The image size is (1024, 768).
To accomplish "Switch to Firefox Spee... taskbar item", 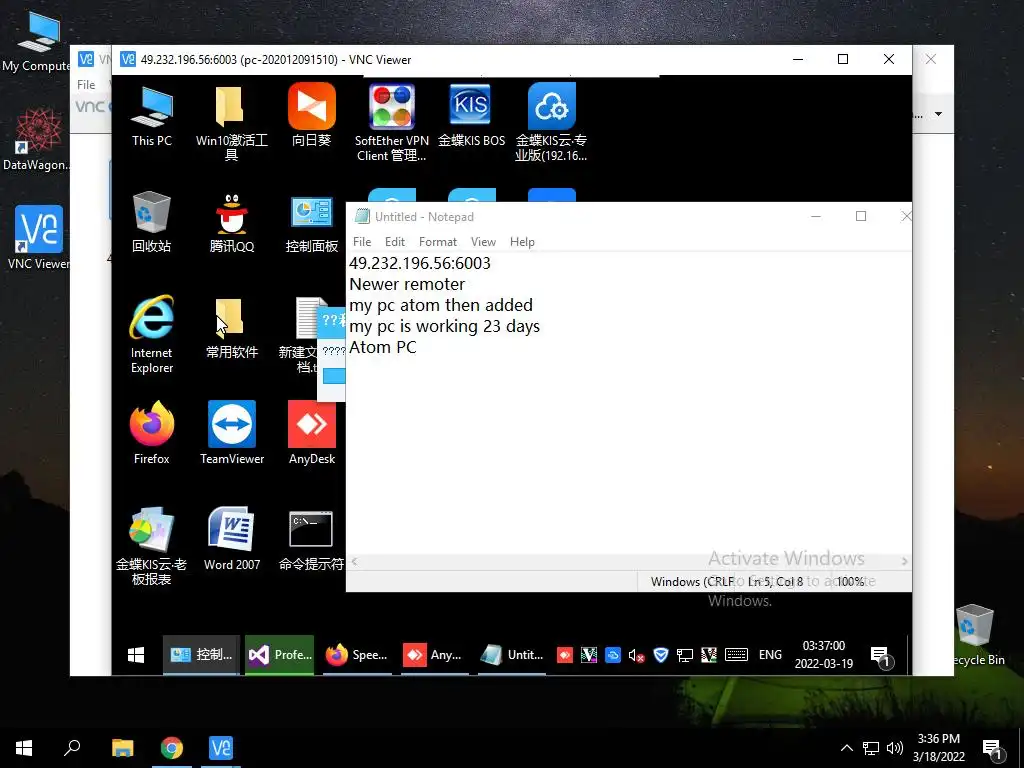I will [x=357, y=655].
